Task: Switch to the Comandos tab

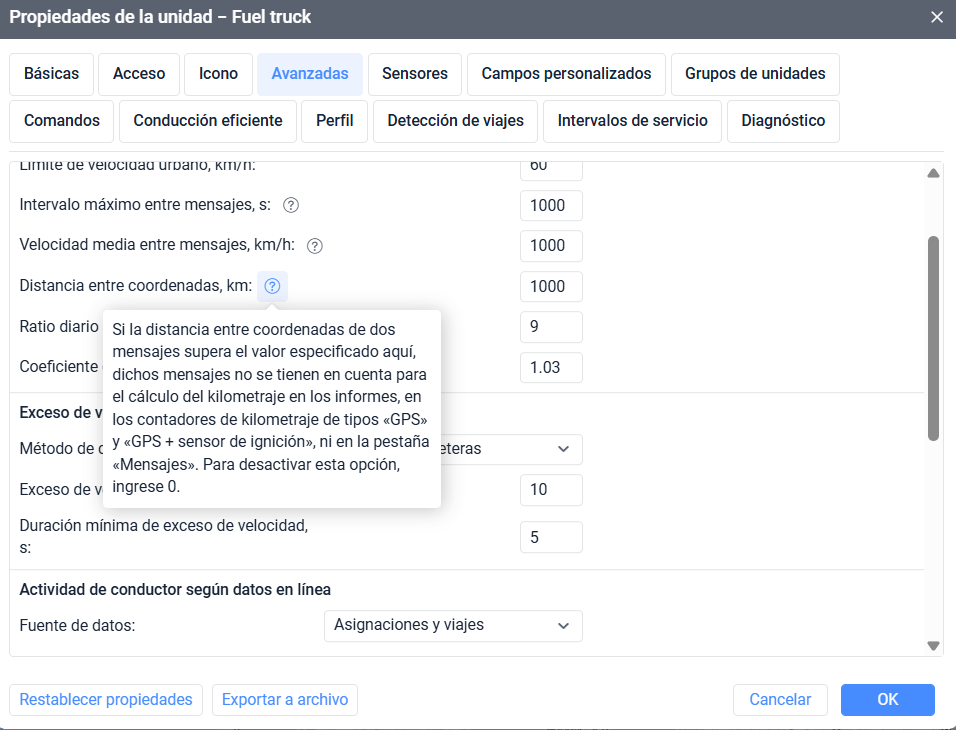Action: 61,121
